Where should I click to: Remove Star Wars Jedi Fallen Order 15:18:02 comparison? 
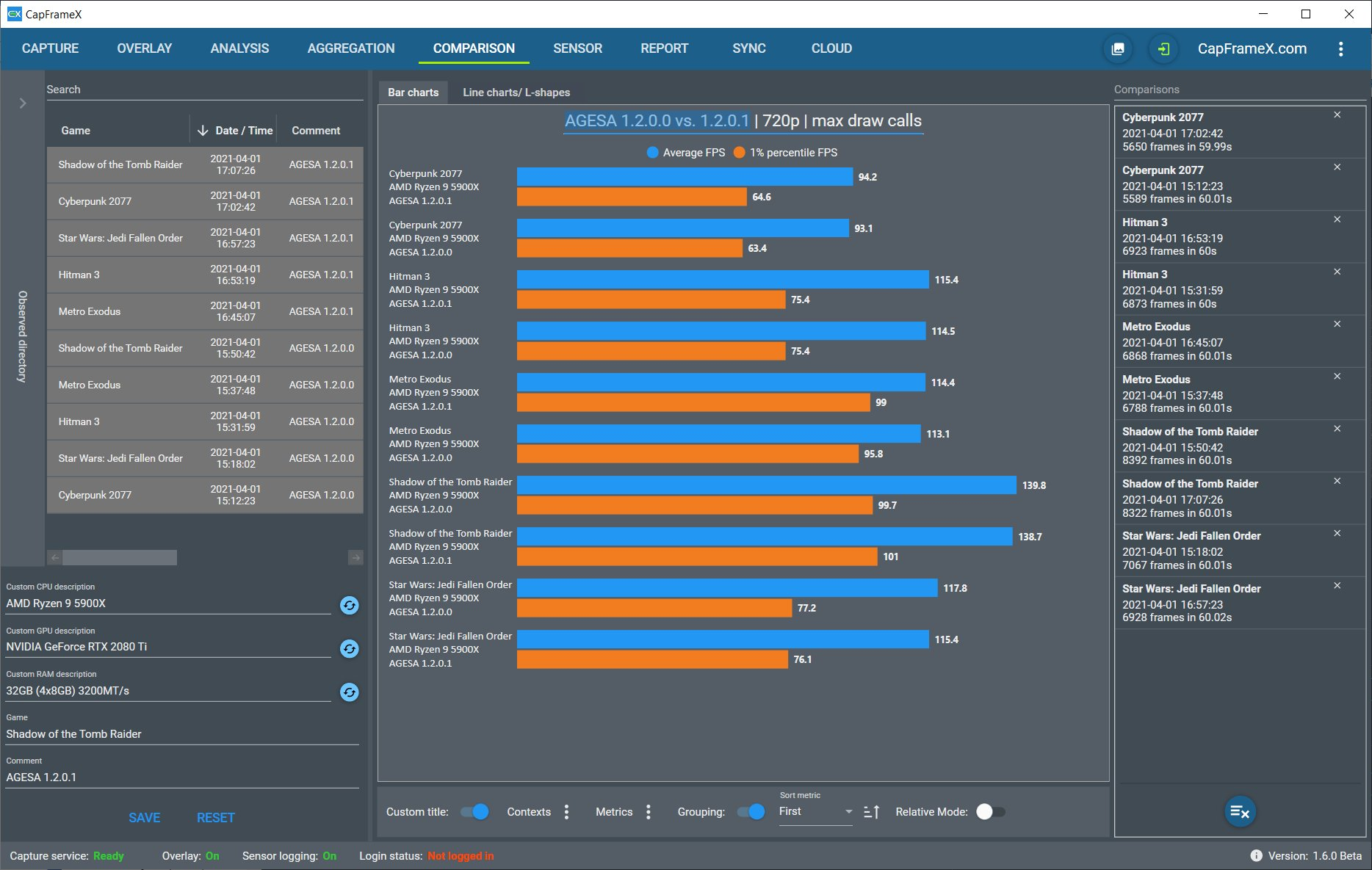[1337, 533]
